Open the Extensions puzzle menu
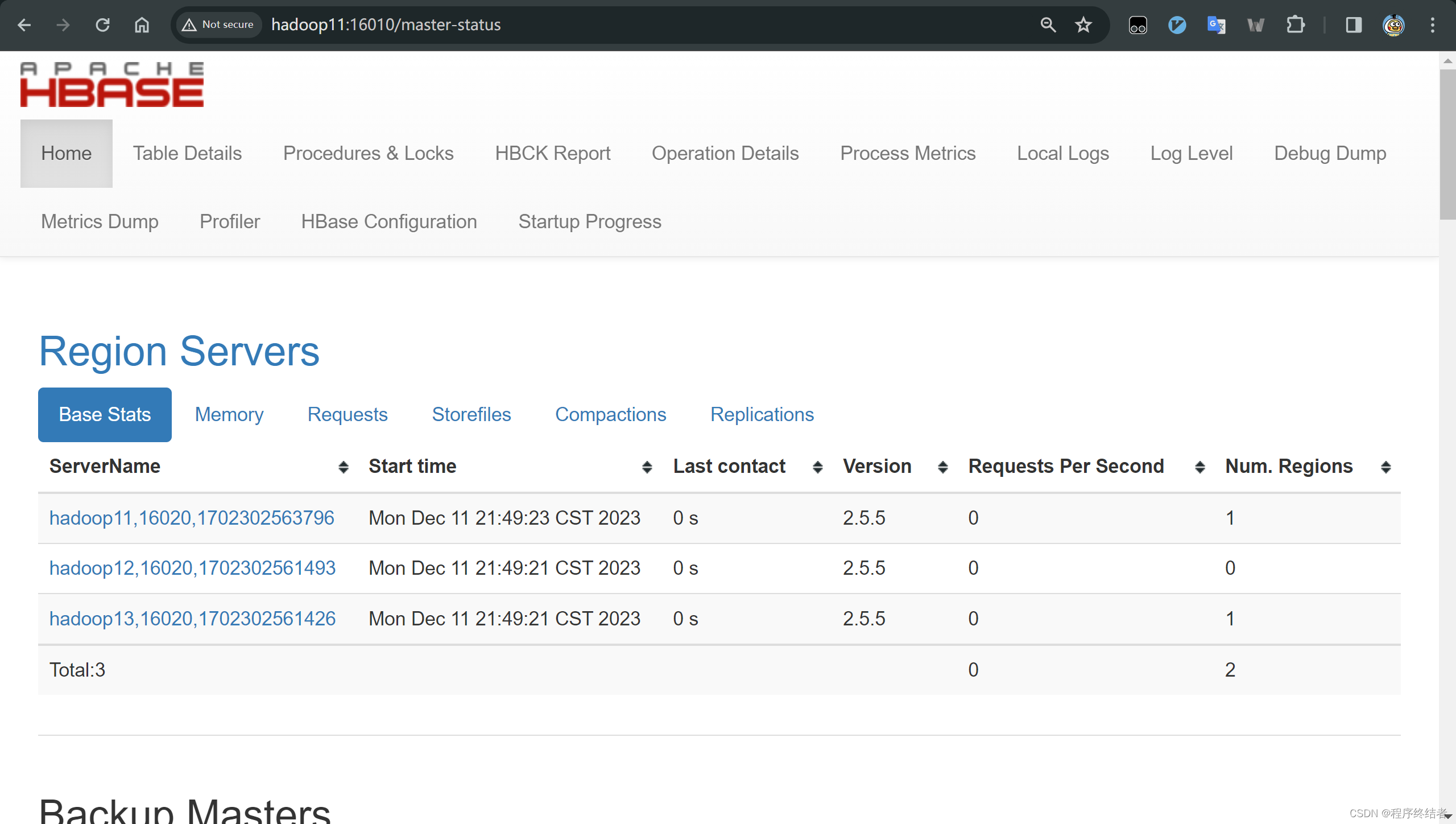Image resolution: width=1456 pixels, height=824 pixels. [1295, 25]
